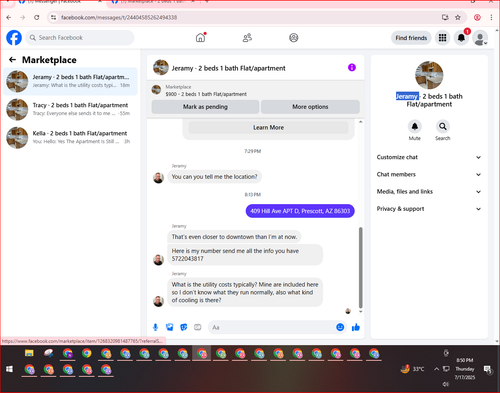Open the emoji picker
Image resolution: width=500 pixels, height=393 pixels.
click(340, 327)
